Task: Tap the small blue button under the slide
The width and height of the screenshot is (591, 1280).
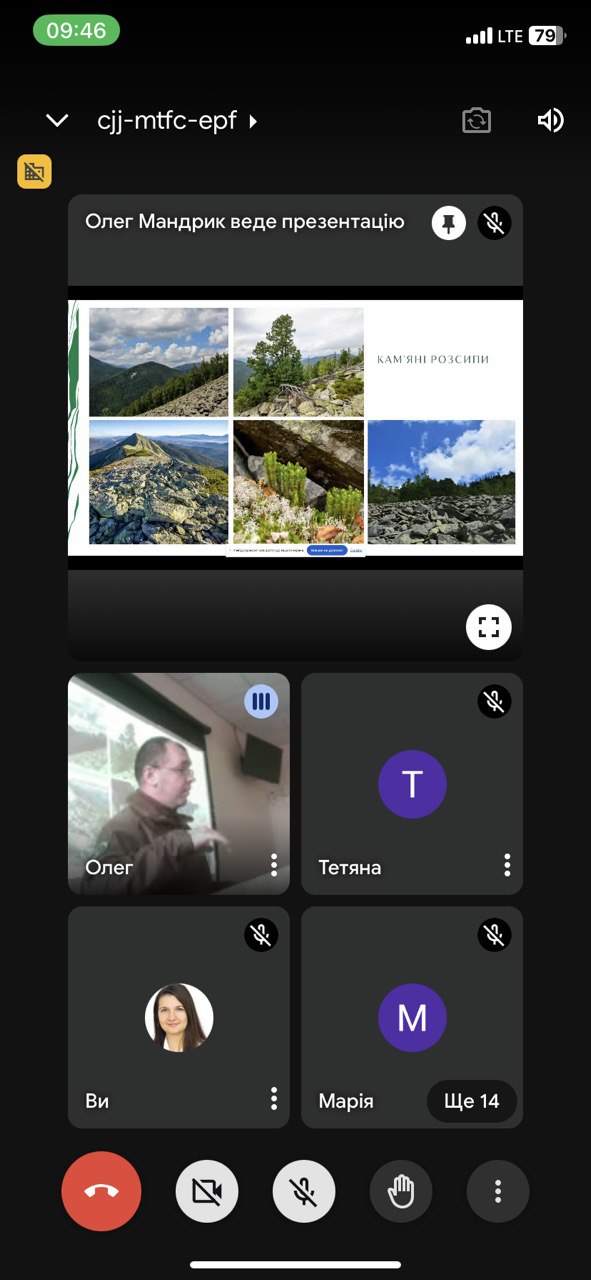Action: [327, 550]
